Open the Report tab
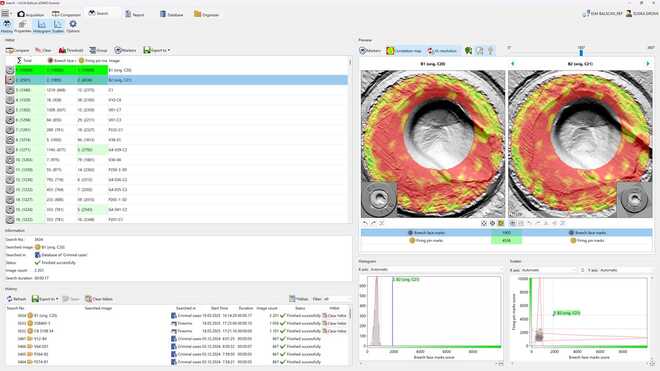 click(135, 14)
